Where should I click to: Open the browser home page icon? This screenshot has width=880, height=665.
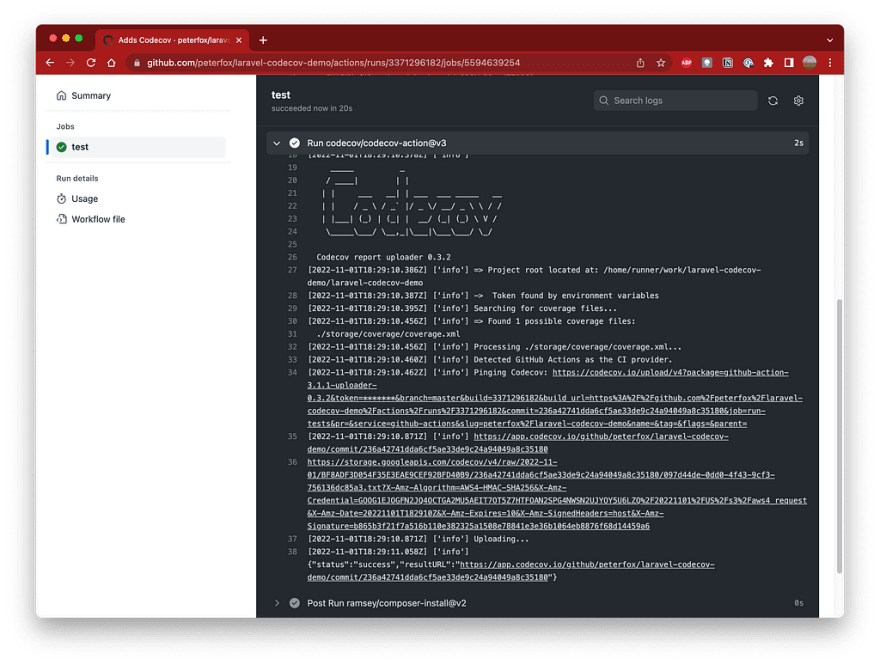[111, 63]
